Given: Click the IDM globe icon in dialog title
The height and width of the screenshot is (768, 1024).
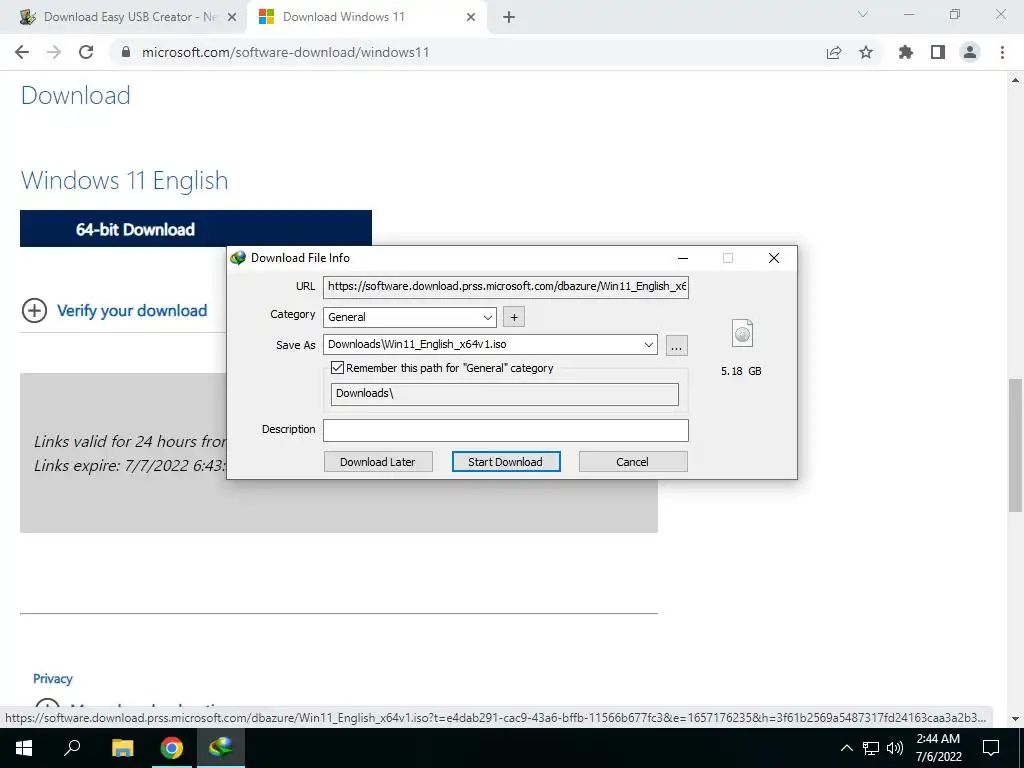Looking at the screenshot, I should coord(238,258).
